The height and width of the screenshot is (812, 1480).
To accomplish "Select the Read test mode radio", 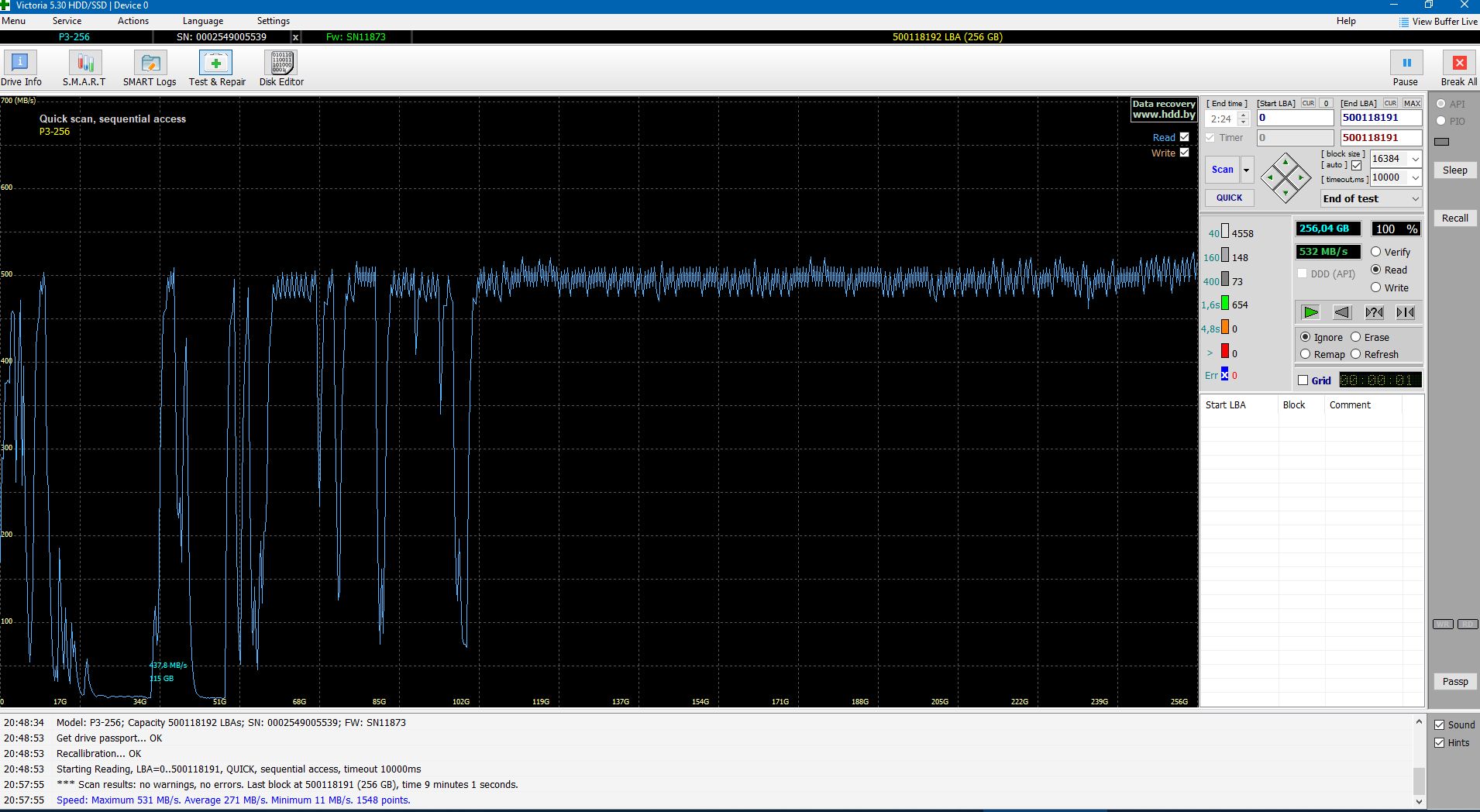I will coord(1376,270).
